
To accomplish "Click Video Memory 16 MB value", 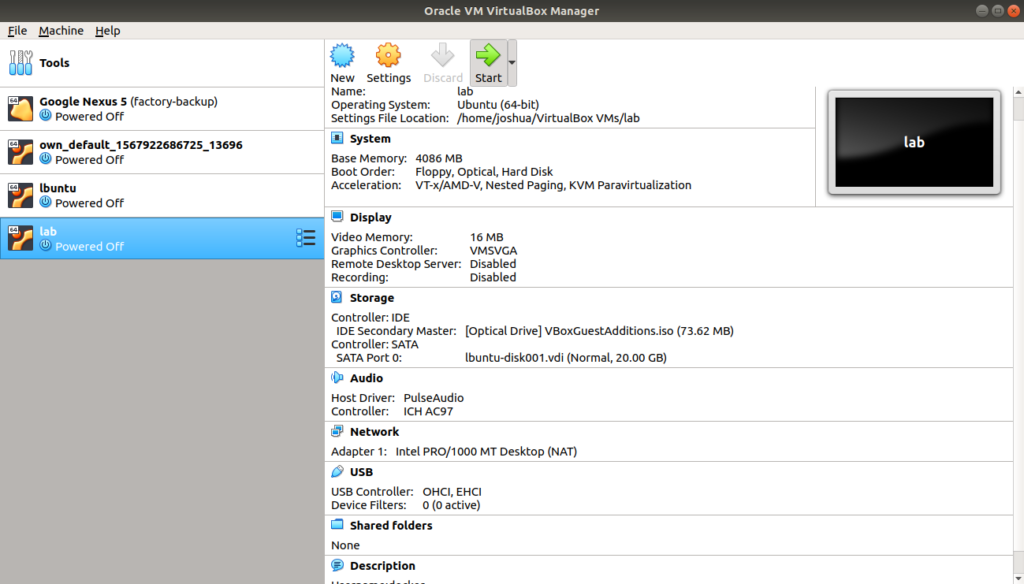I will [487, 238].
